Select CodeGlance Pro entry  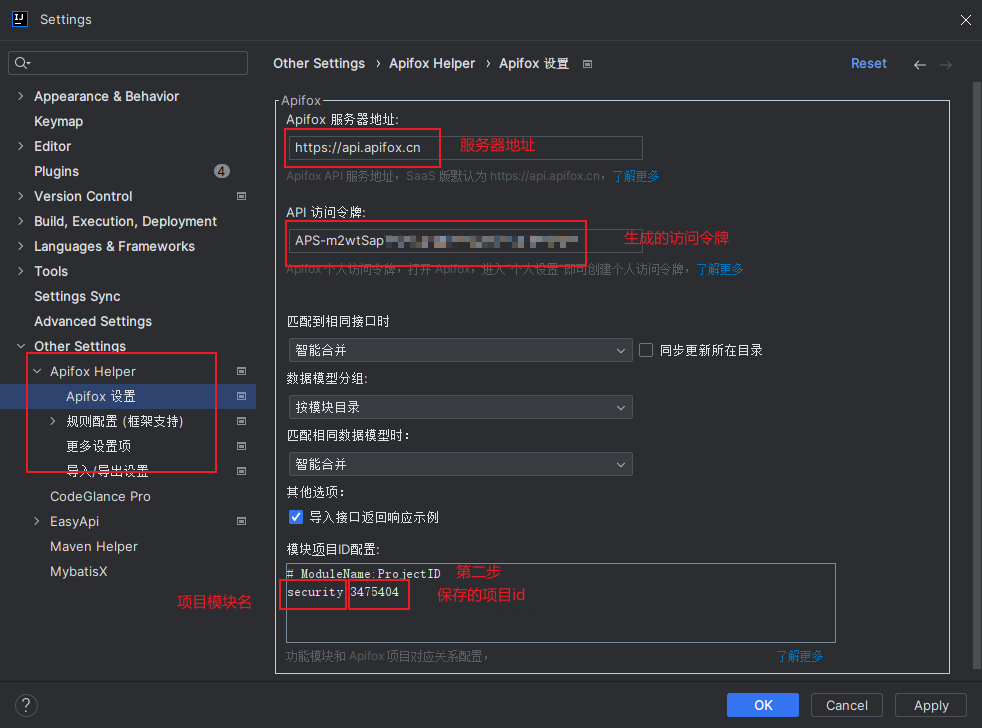100,496
